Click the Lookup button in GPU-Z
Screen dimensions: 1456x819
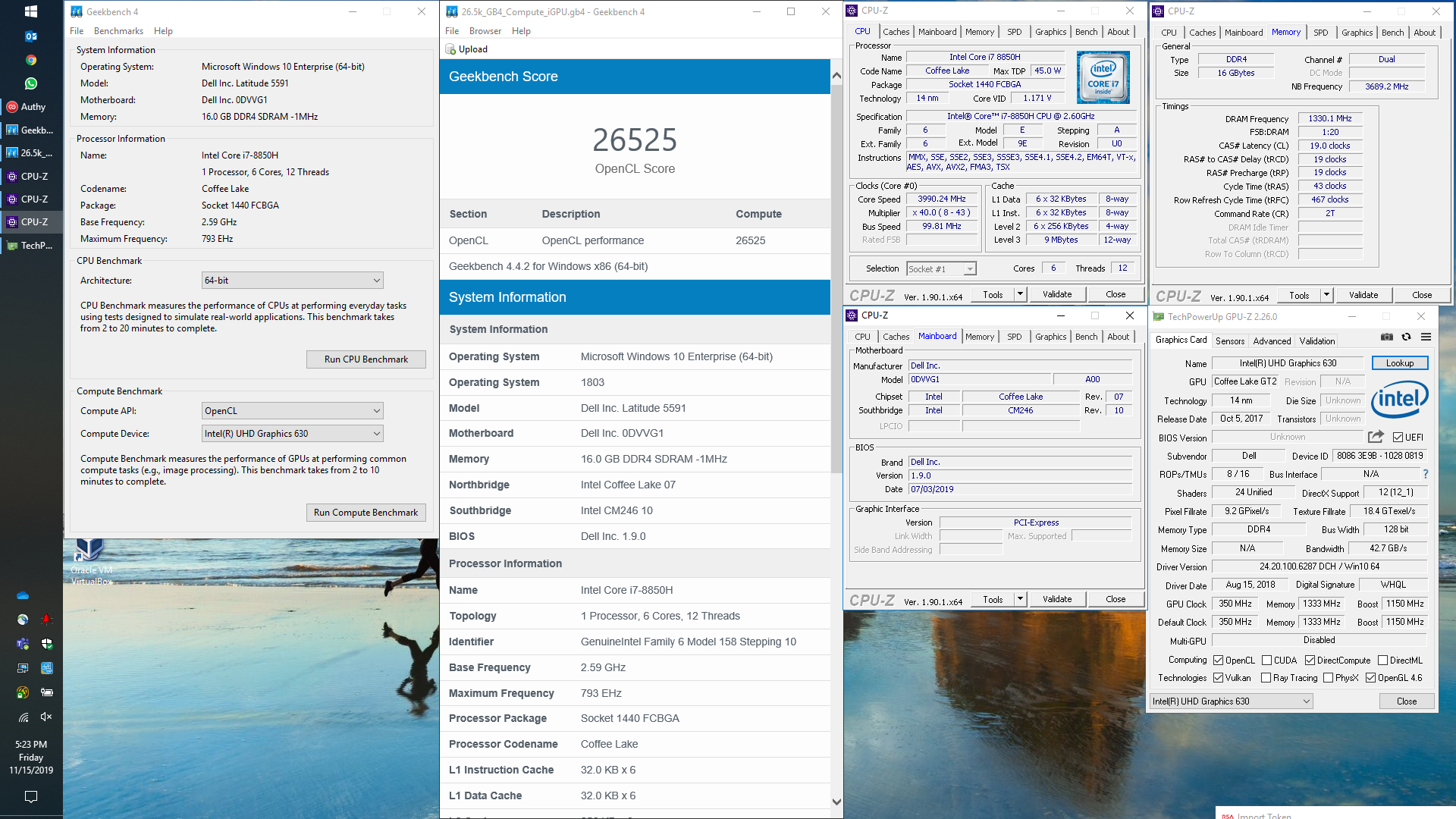click(x=1400, y=363)
